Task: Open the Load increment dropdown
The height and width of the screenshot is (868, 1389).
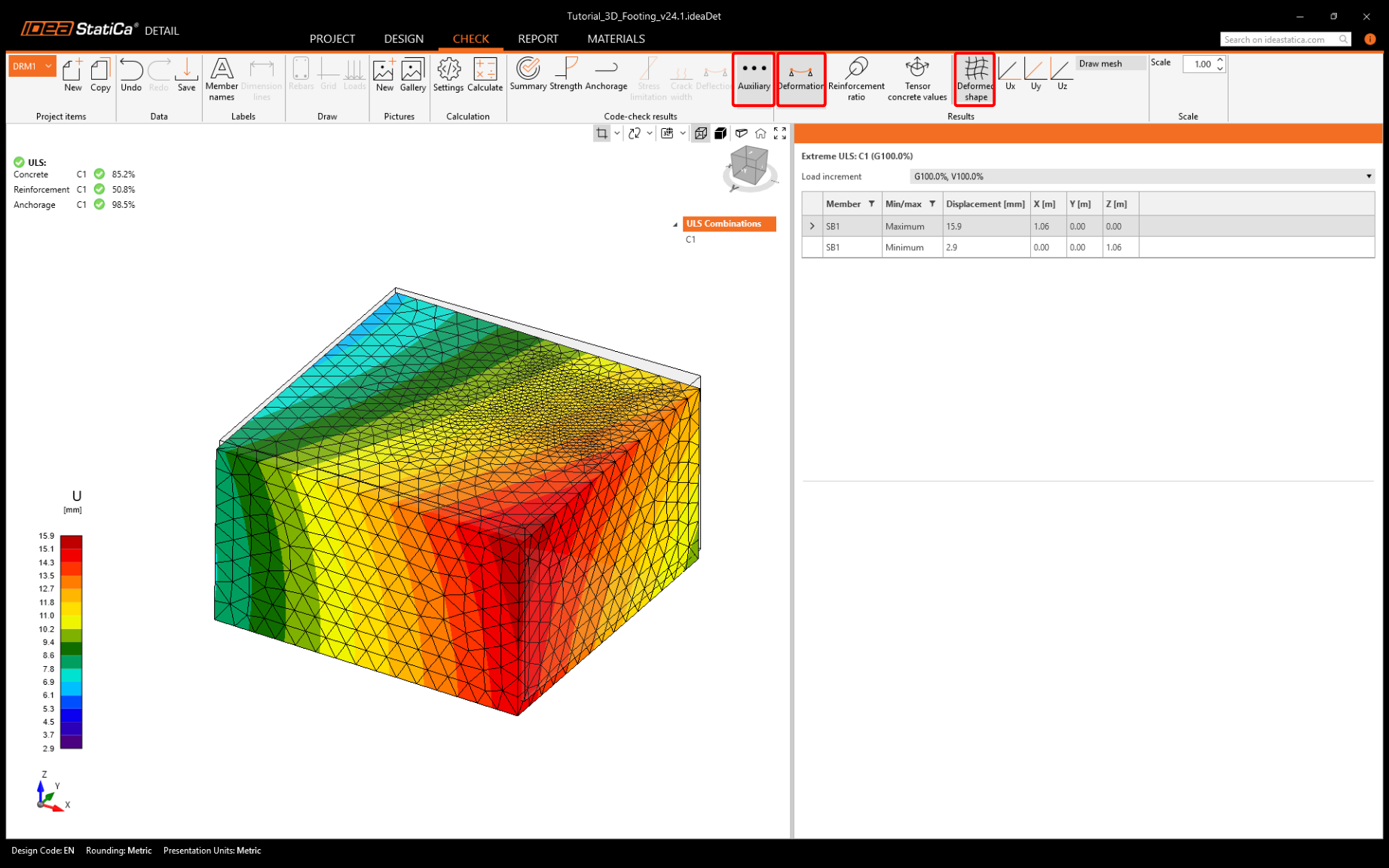Action: [1142, 176]
